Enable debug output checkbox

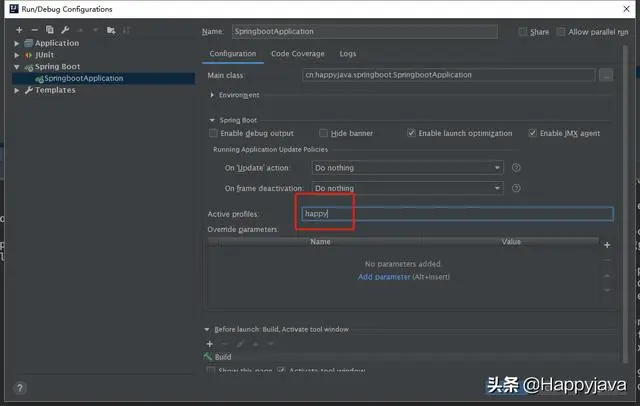(x=213, y=133)
